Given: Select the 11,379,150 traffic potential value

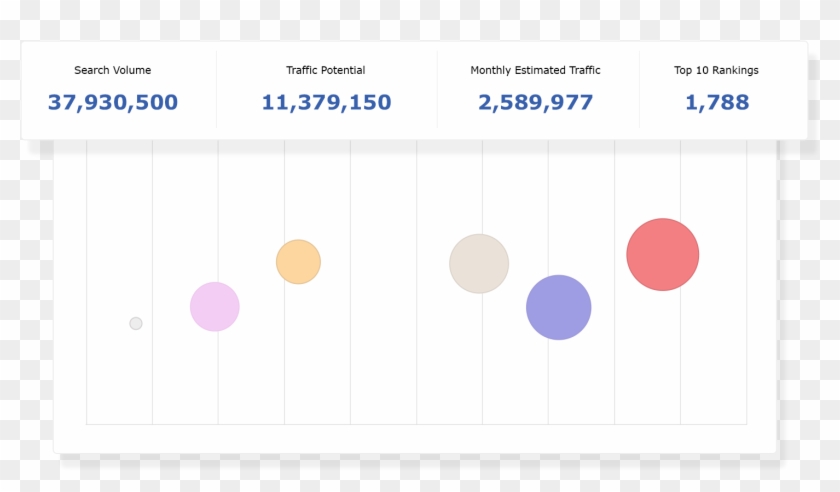Looking at the screenshot, I should tap(326, 102).
